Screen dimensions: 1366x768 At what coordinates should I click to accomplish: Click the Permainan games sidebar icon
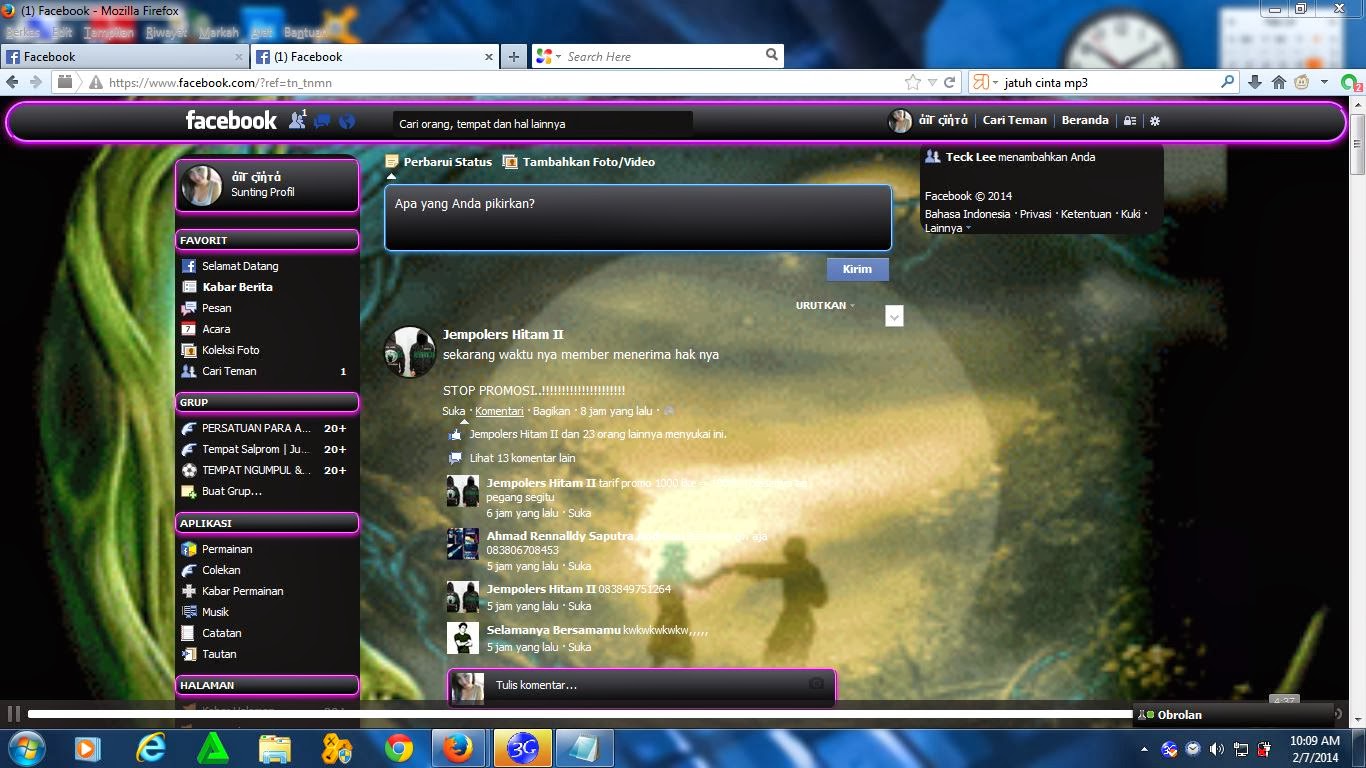(x=189, y=549)
